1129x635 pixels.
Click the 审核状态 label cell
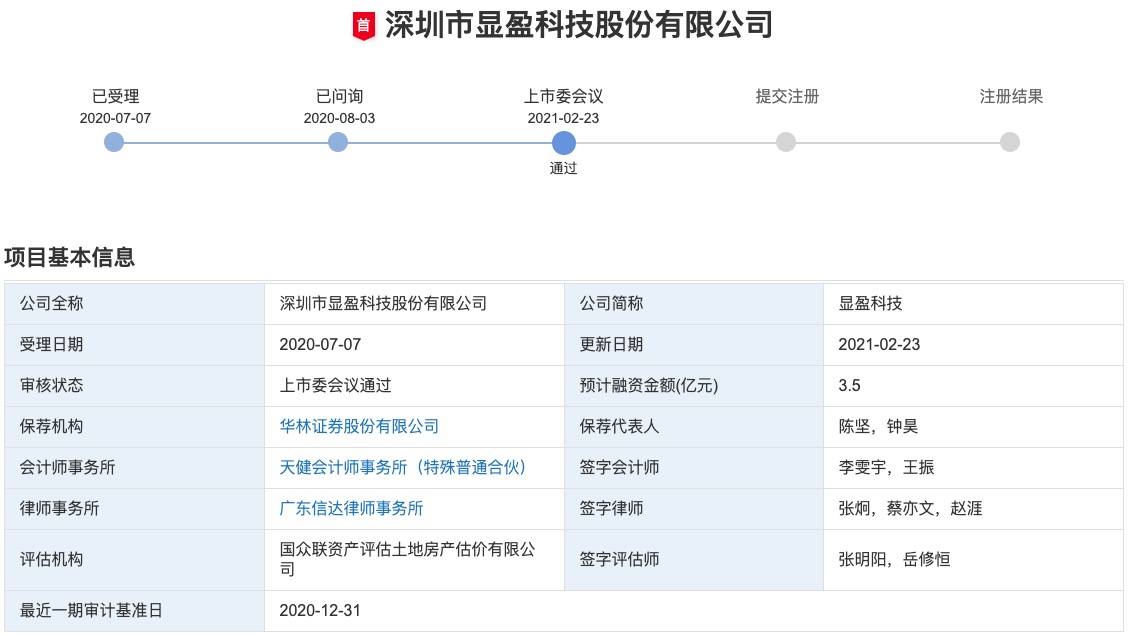click(x=135, y=385)
